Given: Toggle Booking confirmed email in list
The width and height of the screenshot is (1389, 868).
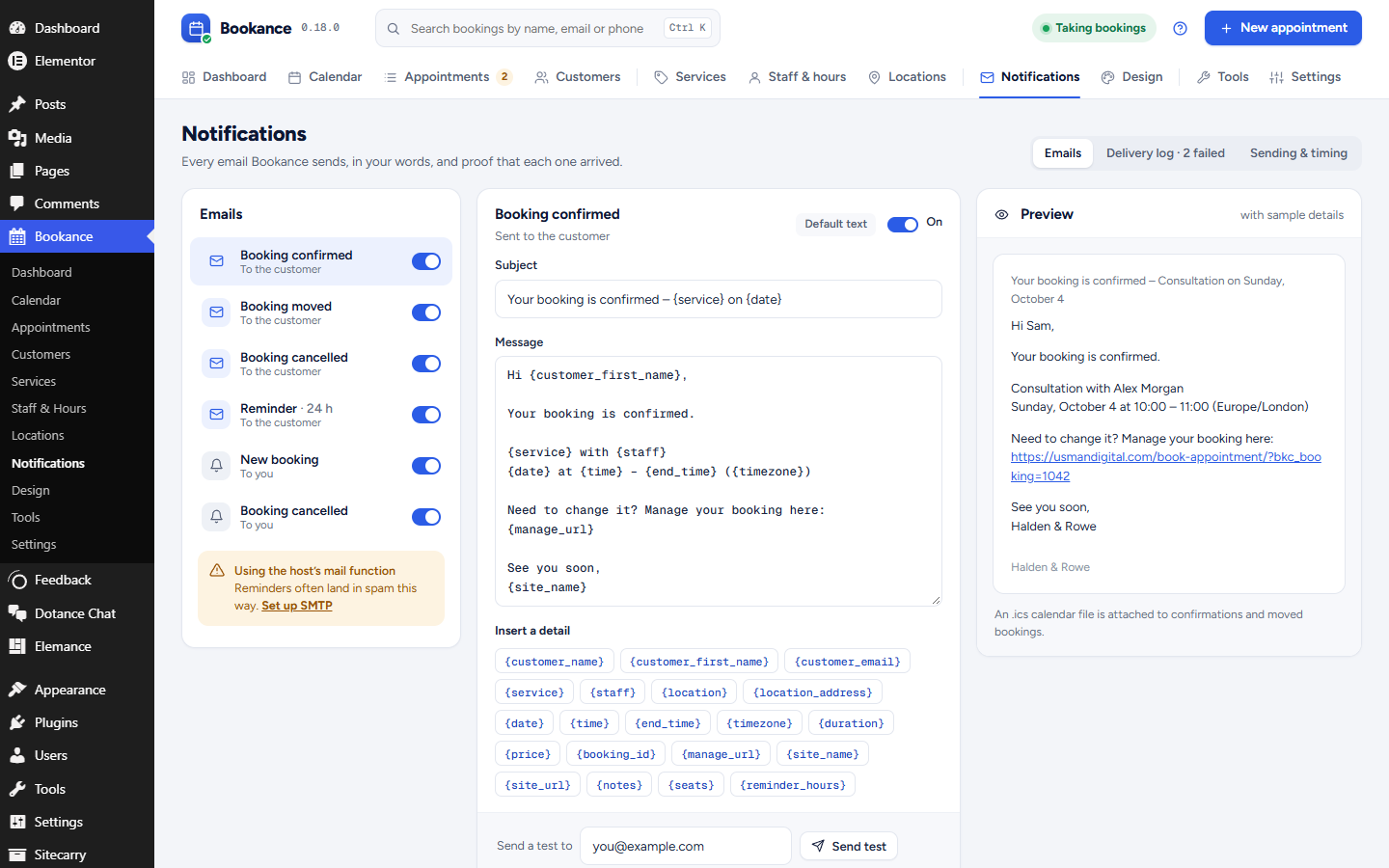Looking at the screenshot, I should click(x=426, y=261).
